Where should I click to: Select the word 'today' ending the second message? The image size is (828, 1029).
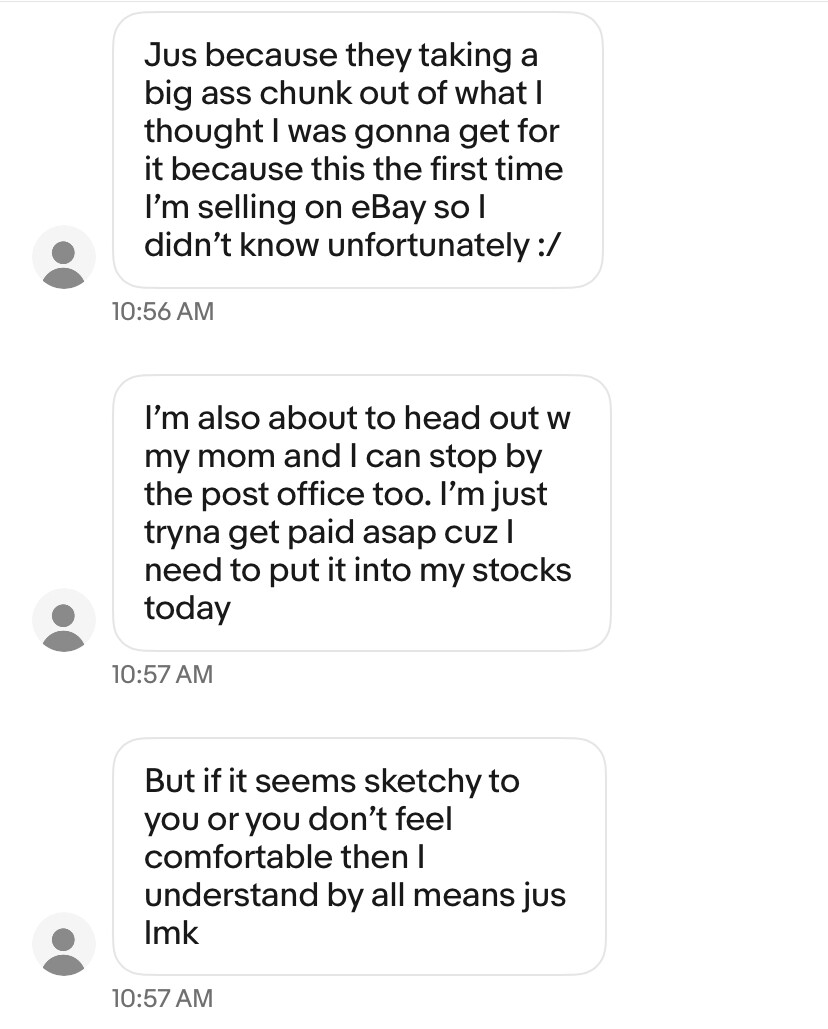tap(187, 608)
